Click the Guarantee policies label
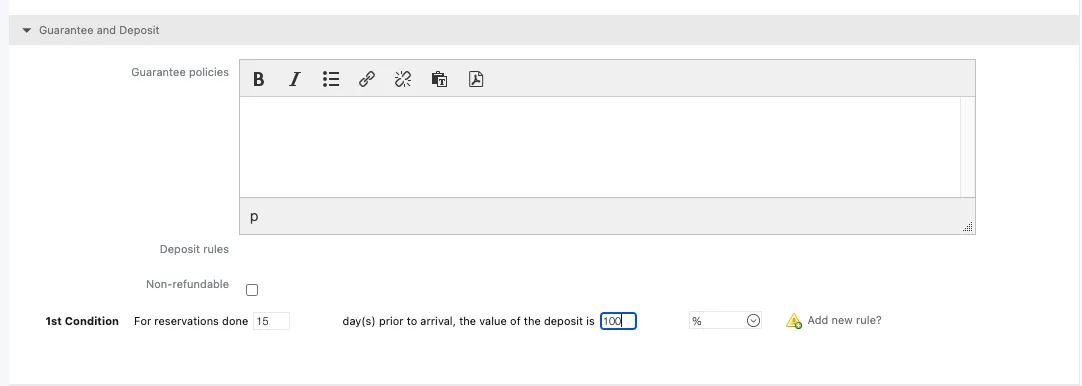The image size is (1082, 386). 179,72
